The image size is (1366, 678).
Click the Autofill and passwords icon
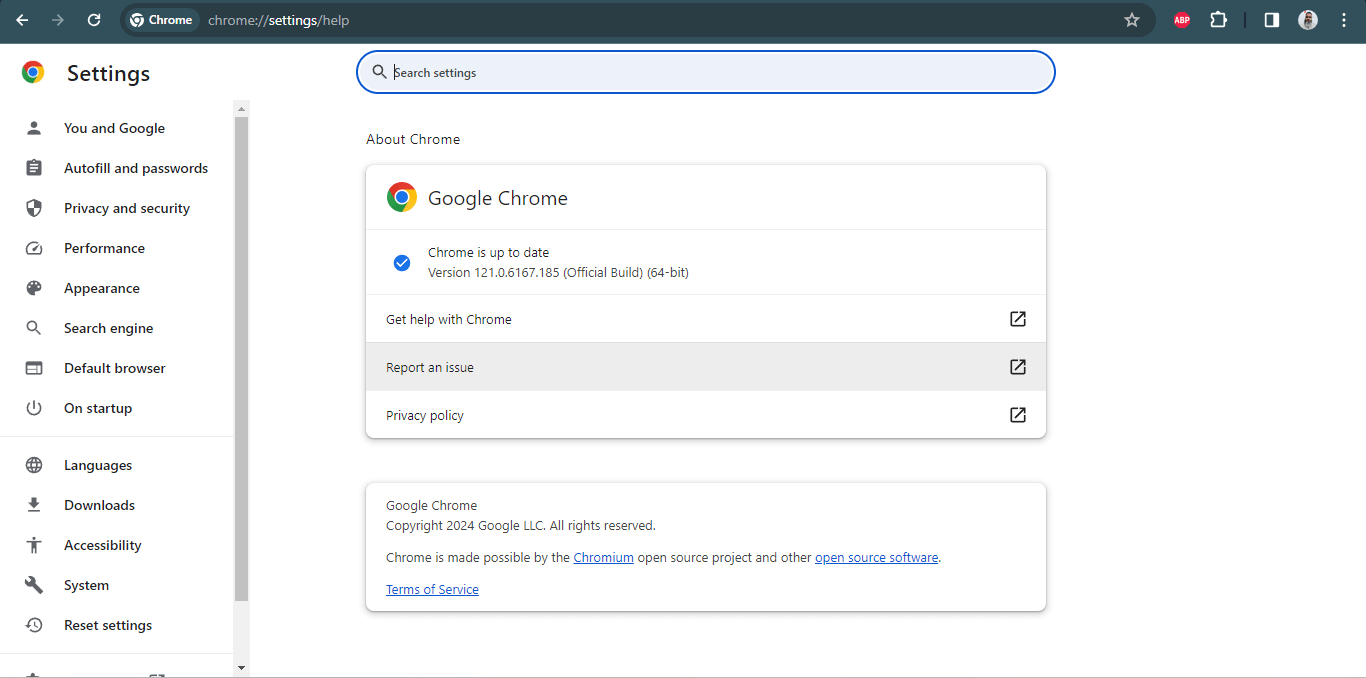pos(34,168)
